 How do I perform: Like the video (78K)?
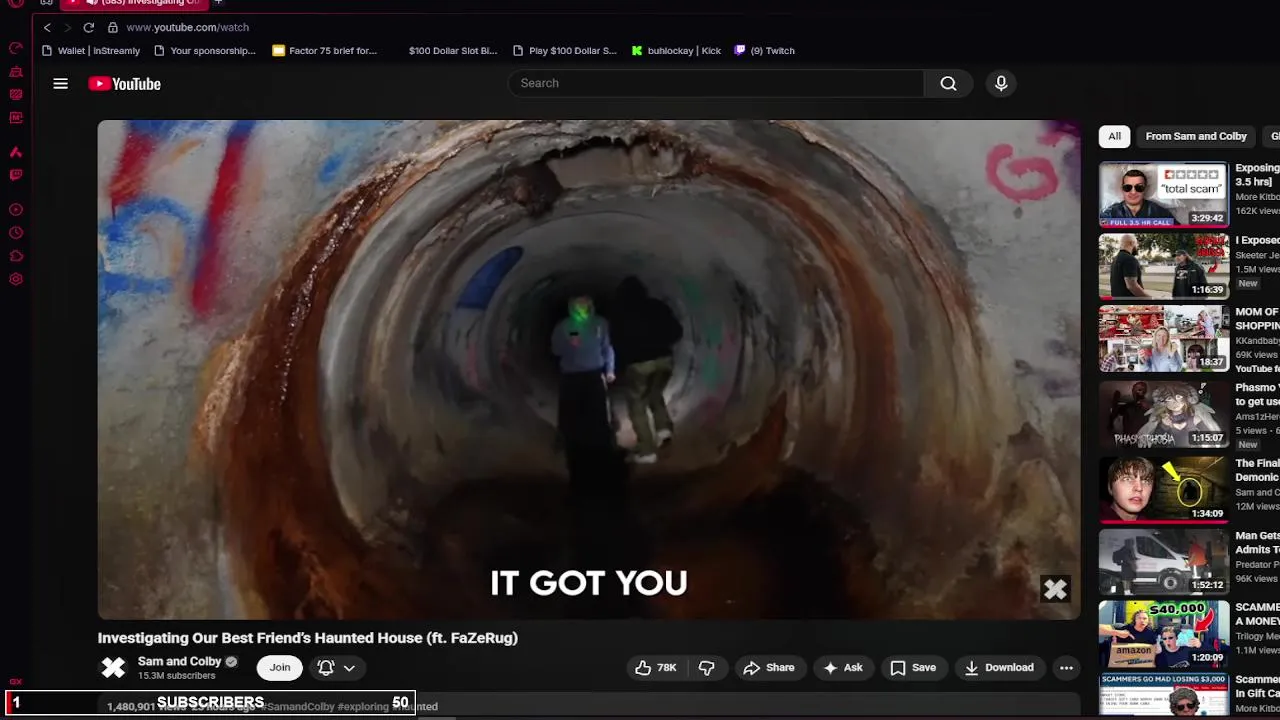pyautogui.click(x=656, y=668)
